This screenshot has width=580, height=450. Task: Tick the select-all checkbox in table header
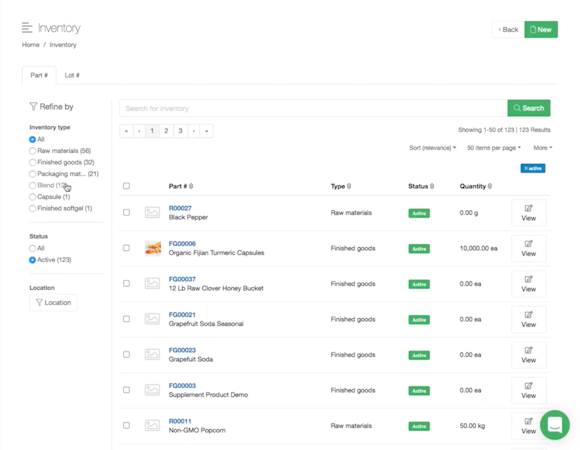(127, 186)
